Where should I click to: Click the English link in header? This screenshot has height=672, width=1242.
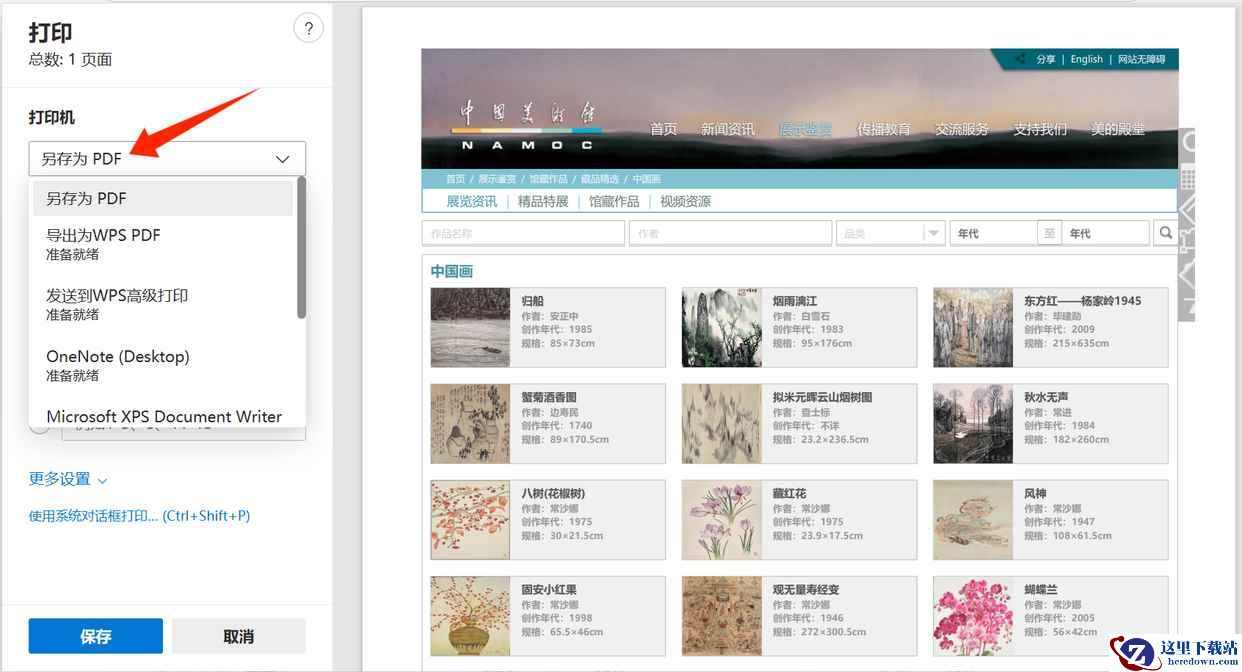[1086, 59]
